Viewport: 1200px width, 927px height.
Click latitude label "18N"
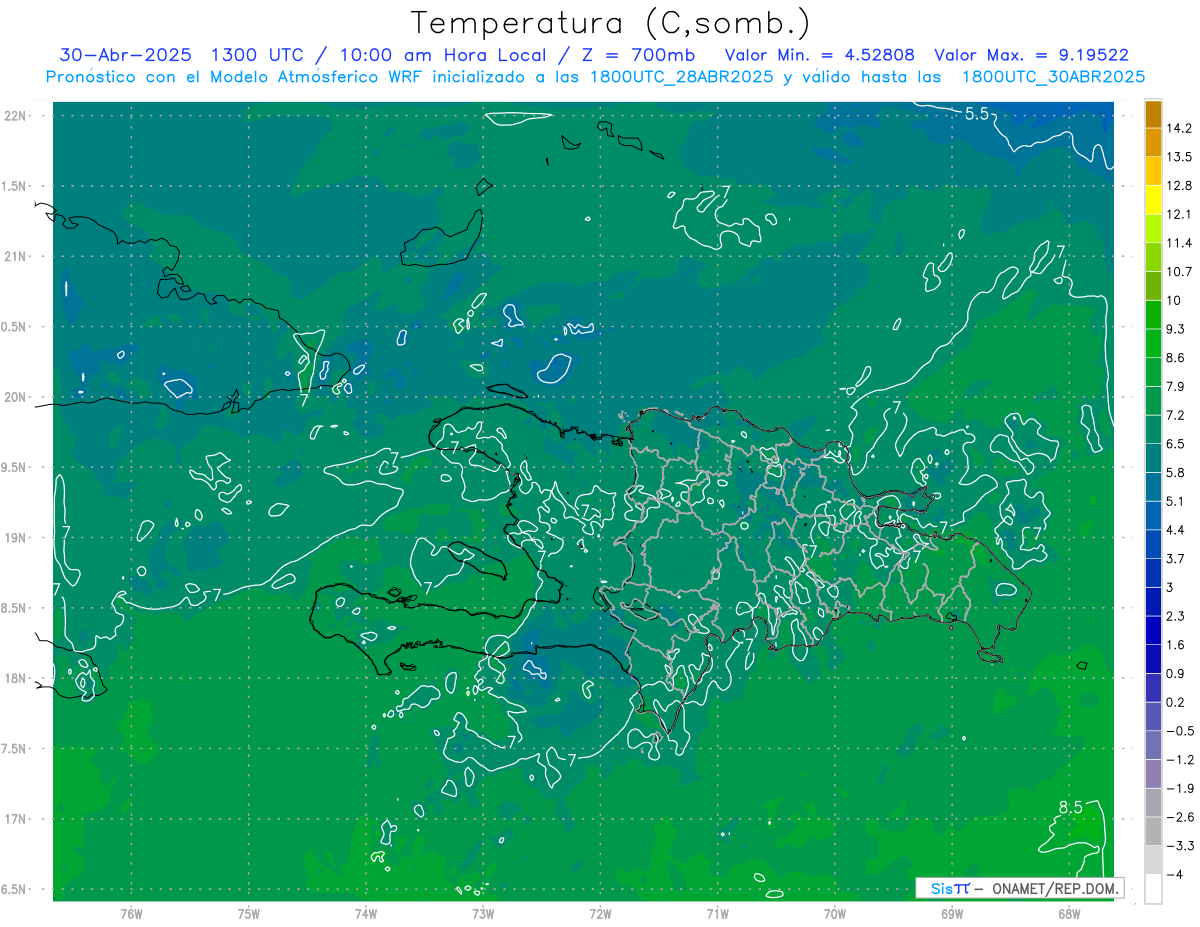17,678
